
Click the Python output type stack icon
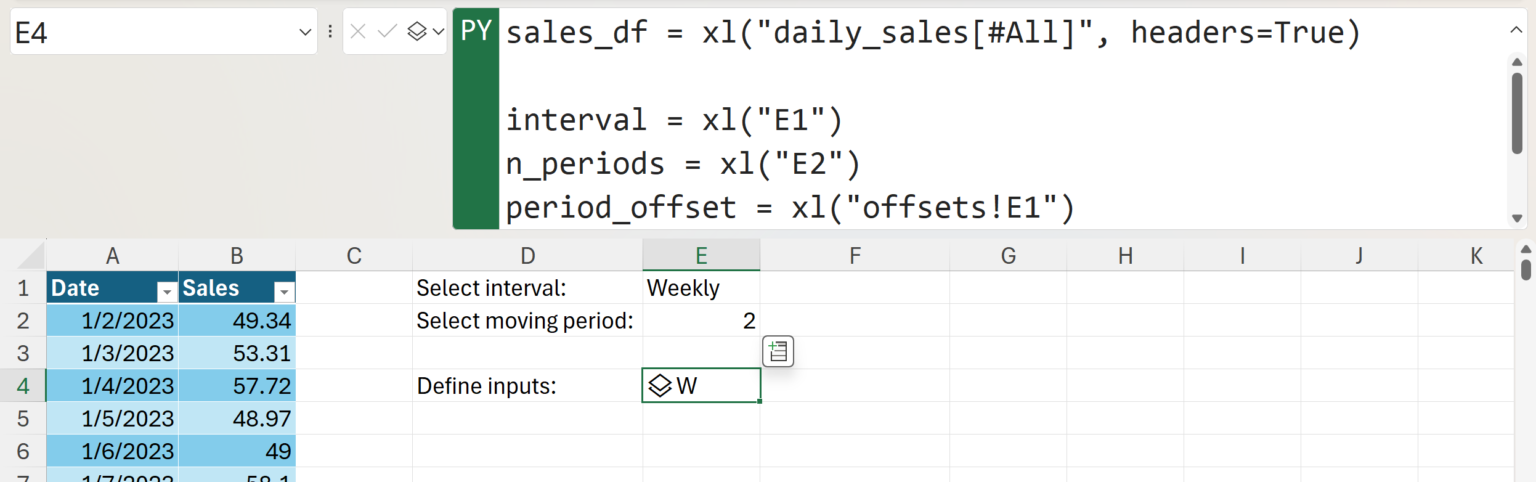coord(418,32)
